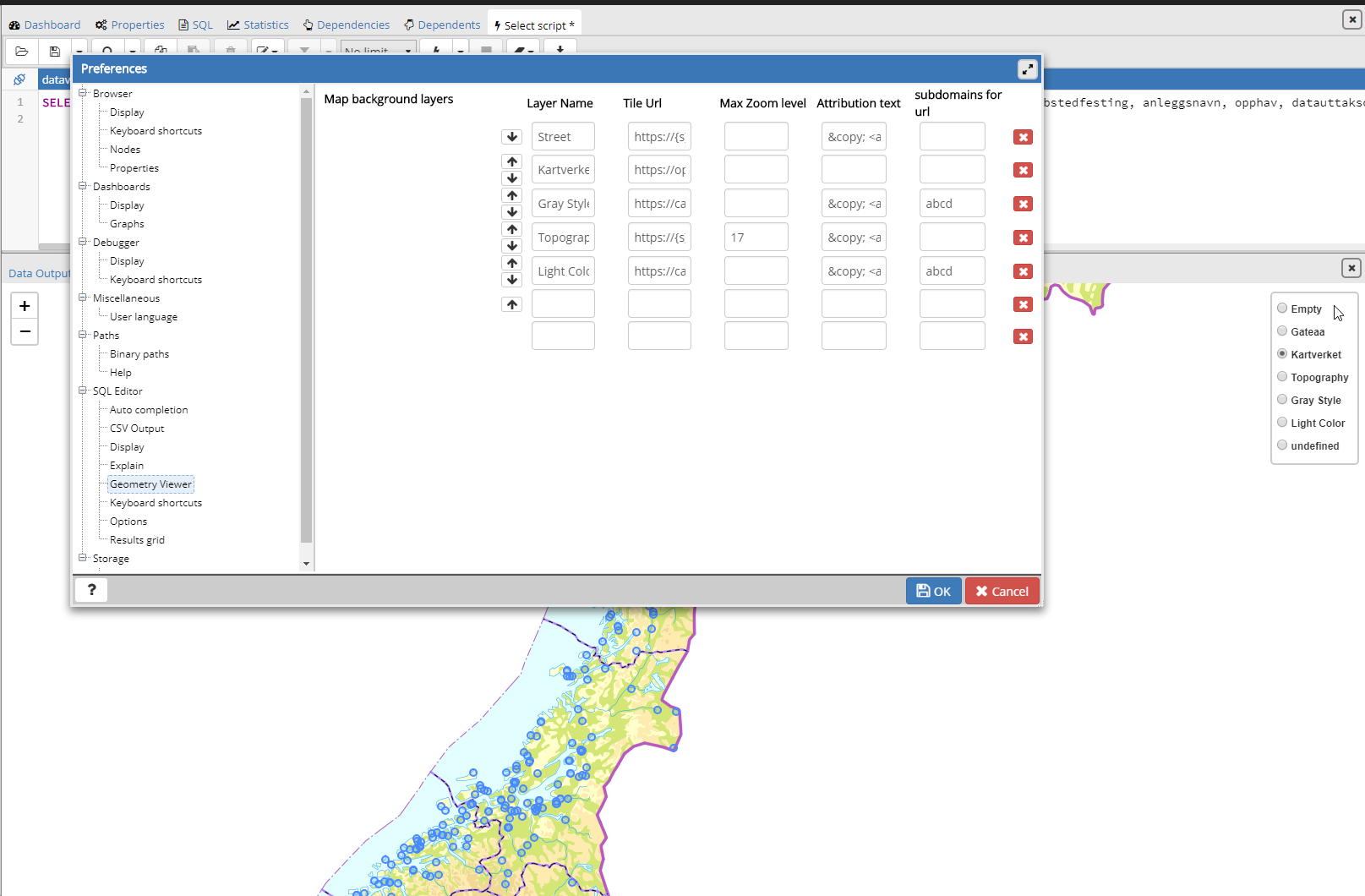Collapse the Browser tree node

(x=83, y=93)
